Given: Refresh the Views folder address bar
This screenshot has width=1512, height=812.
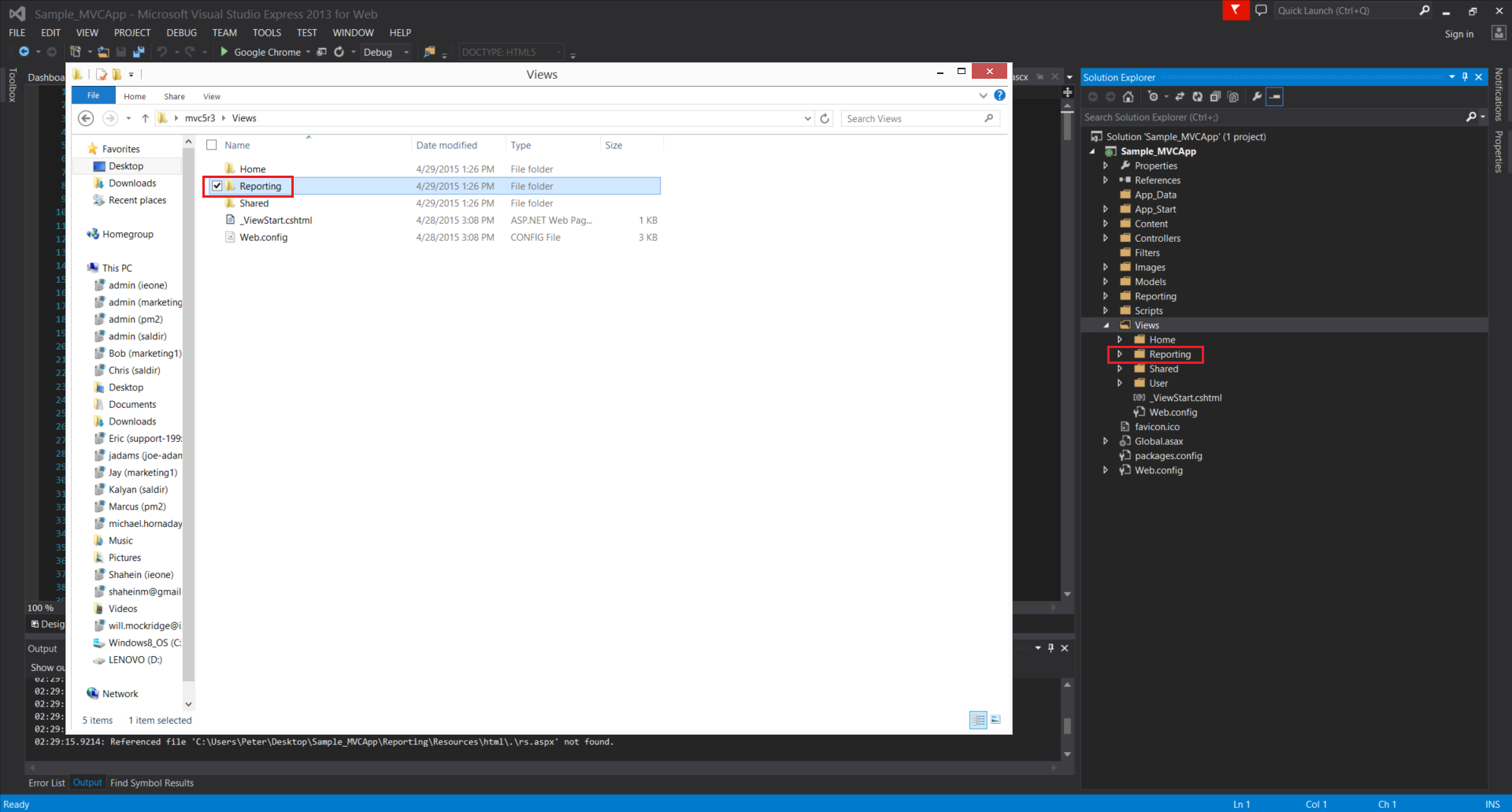Looking at the screenshot, I should 825,118.
